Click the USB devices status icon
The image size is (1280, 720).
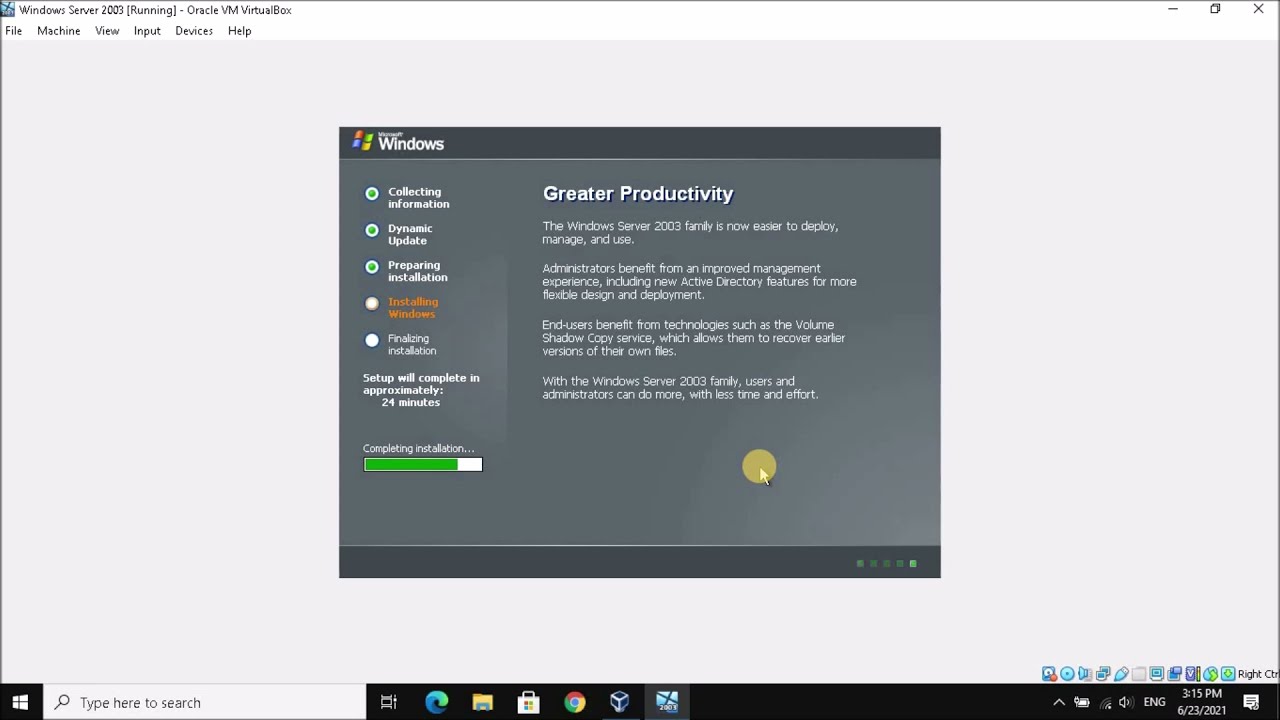[x=1121, y=674]
